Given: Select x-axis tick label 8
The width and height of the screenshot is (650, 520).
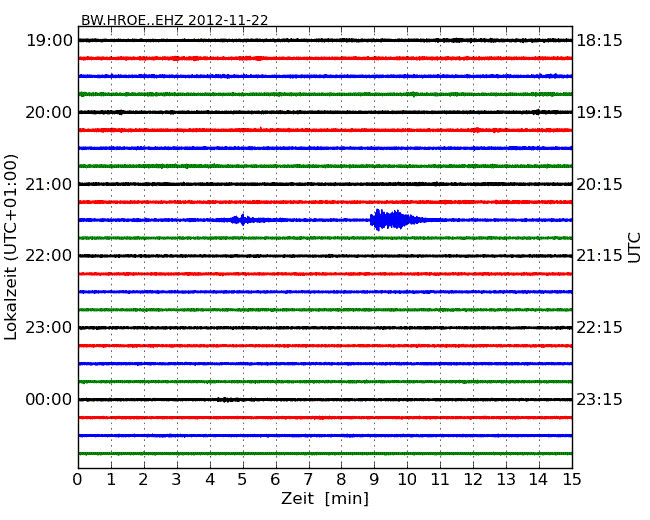Looking at the screenshot, I should click(x=341, y=479).
